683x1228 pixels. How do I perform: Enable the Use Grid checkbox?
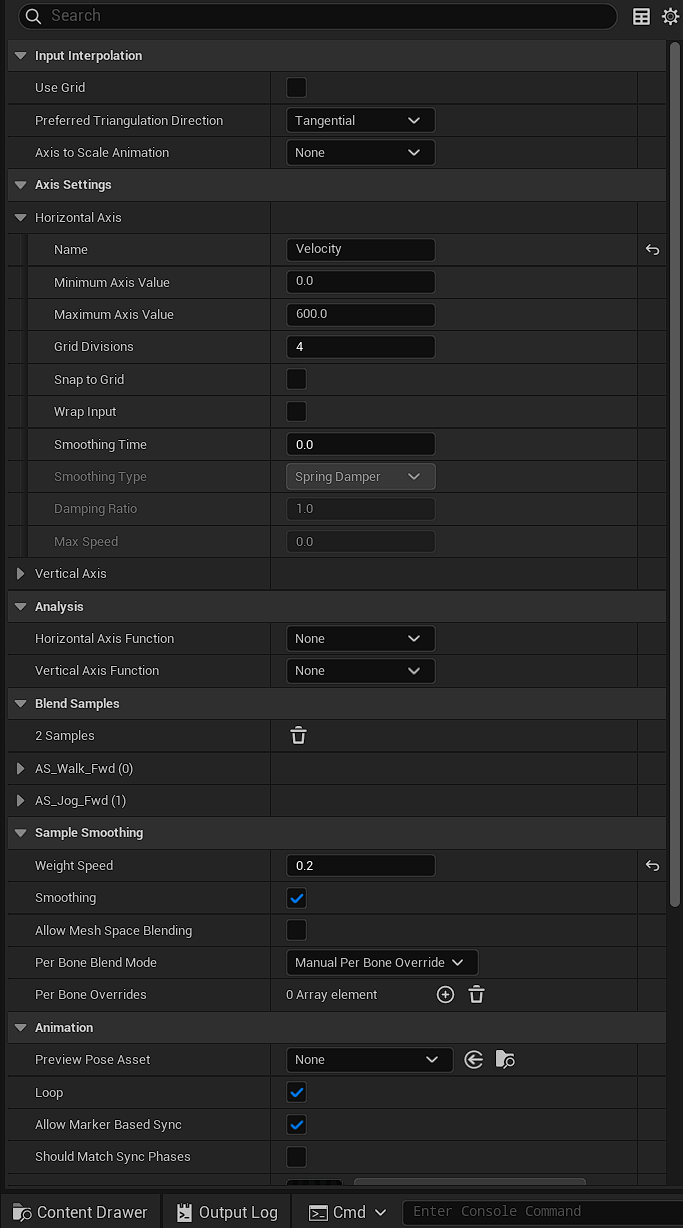(297, 88)
